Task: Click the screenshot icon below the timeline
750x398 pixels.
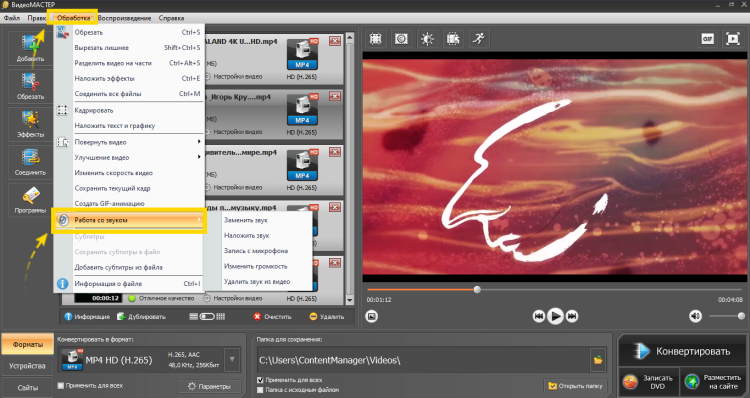Action: click(x=372, y=316)
